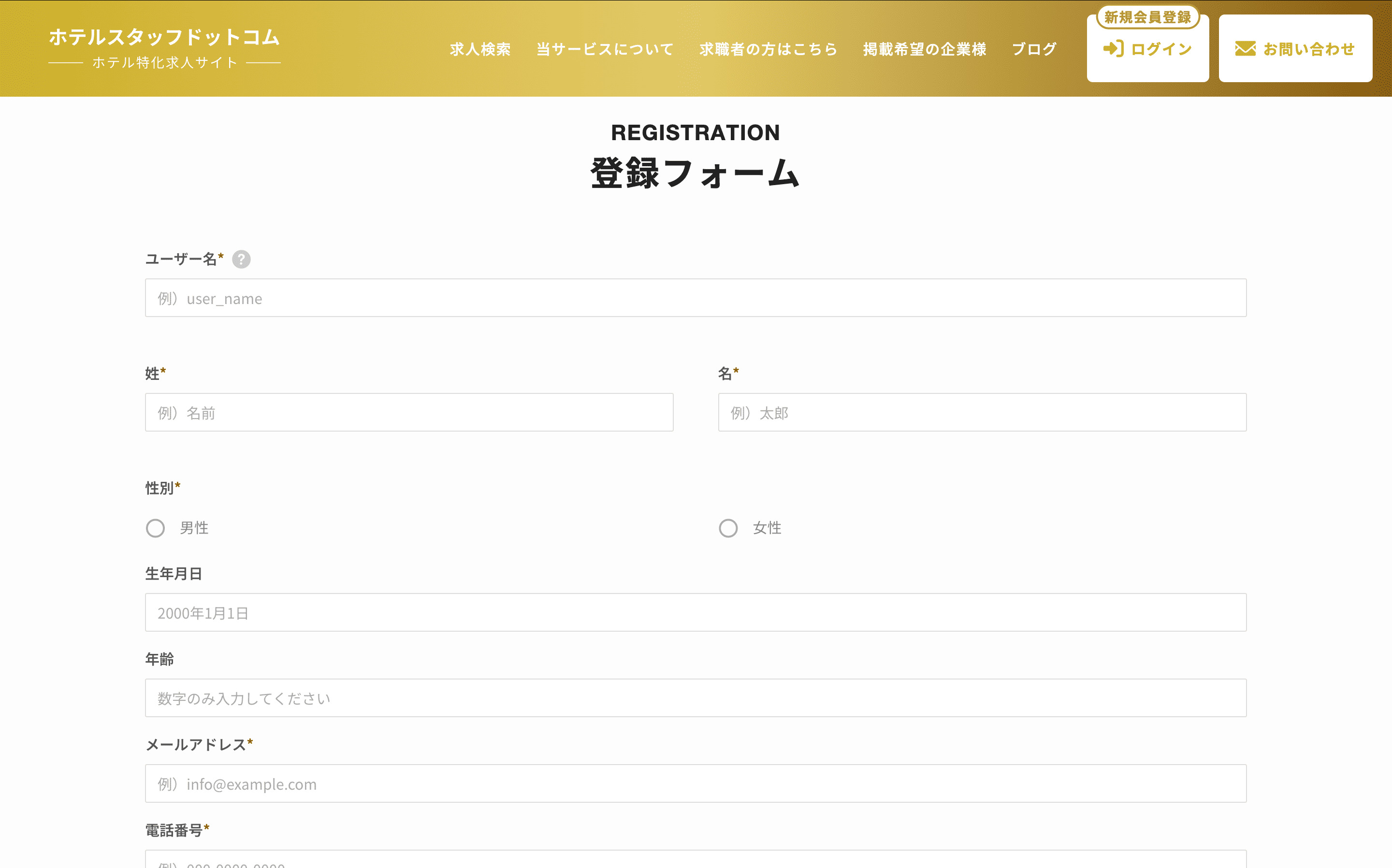Select the 女性 radio button
Image resolution: width=1392 pixels, height=868 pixels.
pyautogui.click(x=728, y=528)
